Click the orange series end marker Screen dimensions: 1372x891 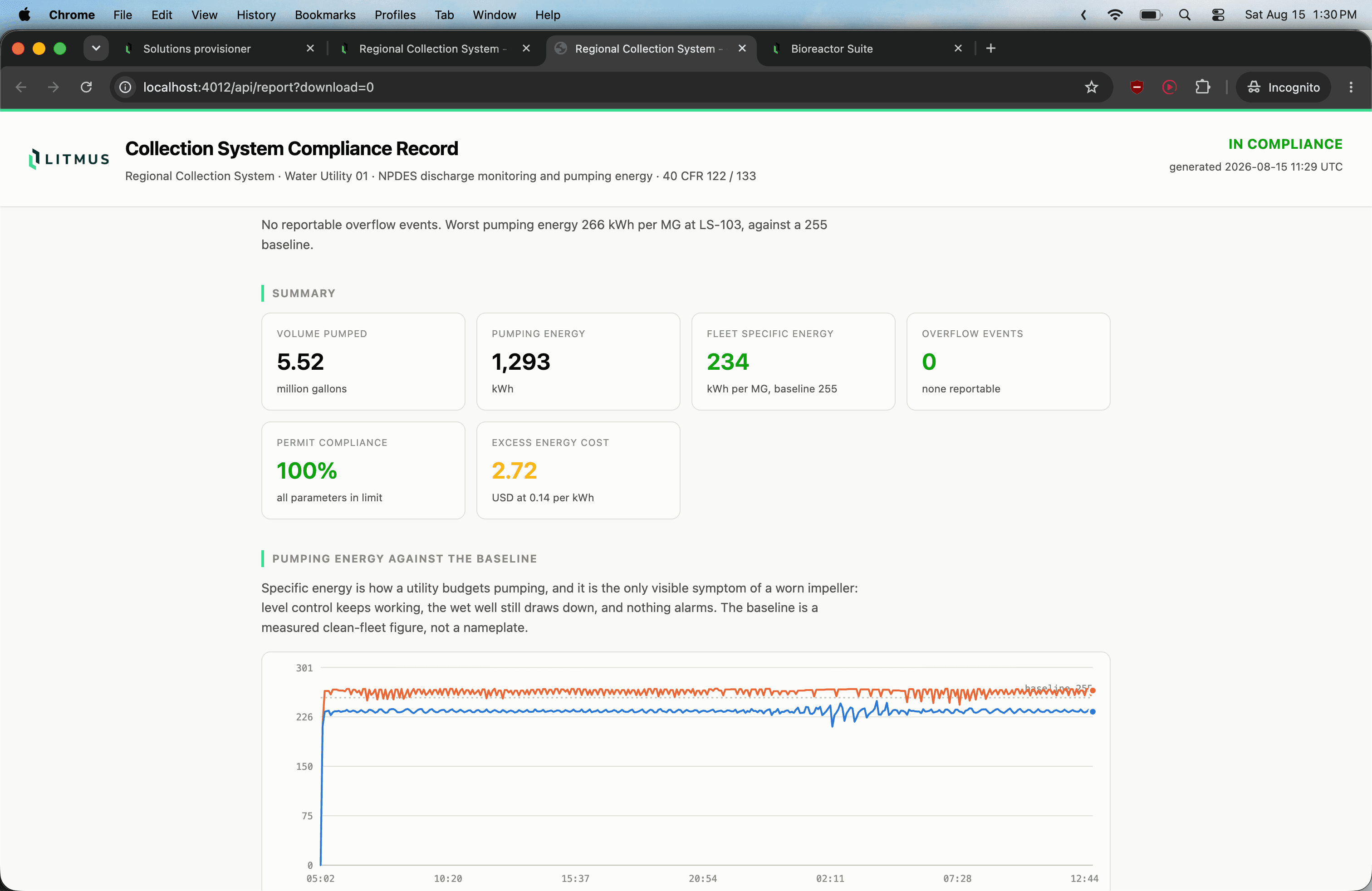click(x=1093, y=690)
